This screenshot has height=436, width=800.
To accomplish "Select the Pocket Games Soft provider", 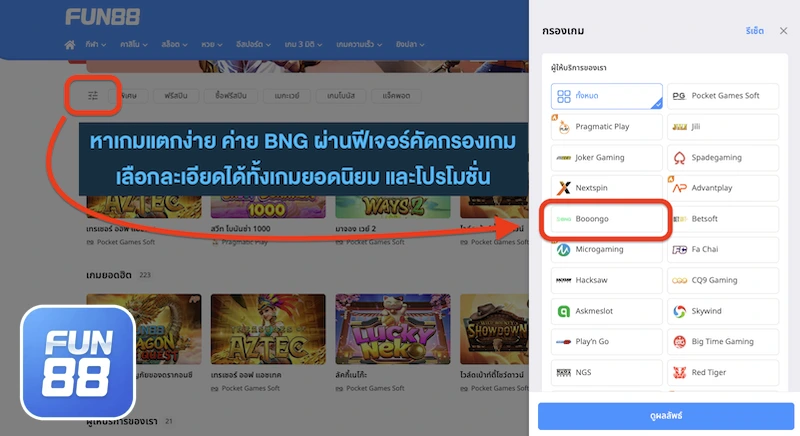I will pos(723,96).
